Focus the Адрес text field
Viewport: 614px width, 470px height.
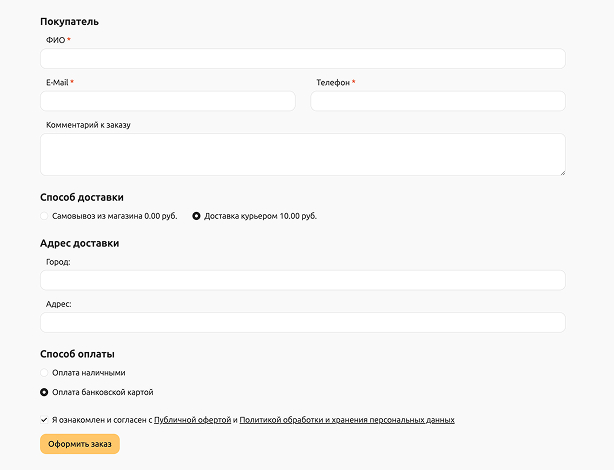[x=302, y=322]
